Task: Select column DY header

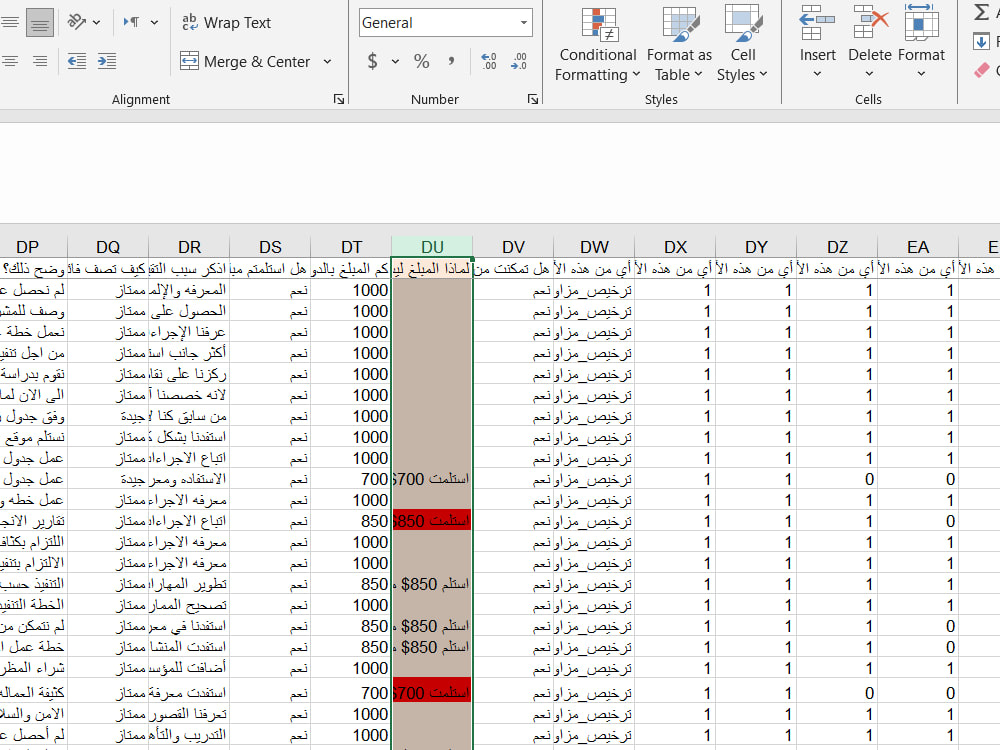Action: click(x=756, y=247)
